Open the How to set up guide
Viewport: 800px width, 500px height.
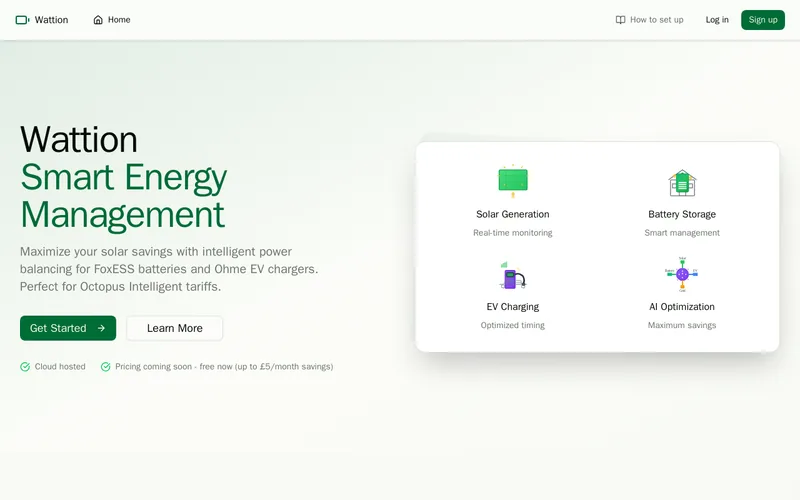649,20
